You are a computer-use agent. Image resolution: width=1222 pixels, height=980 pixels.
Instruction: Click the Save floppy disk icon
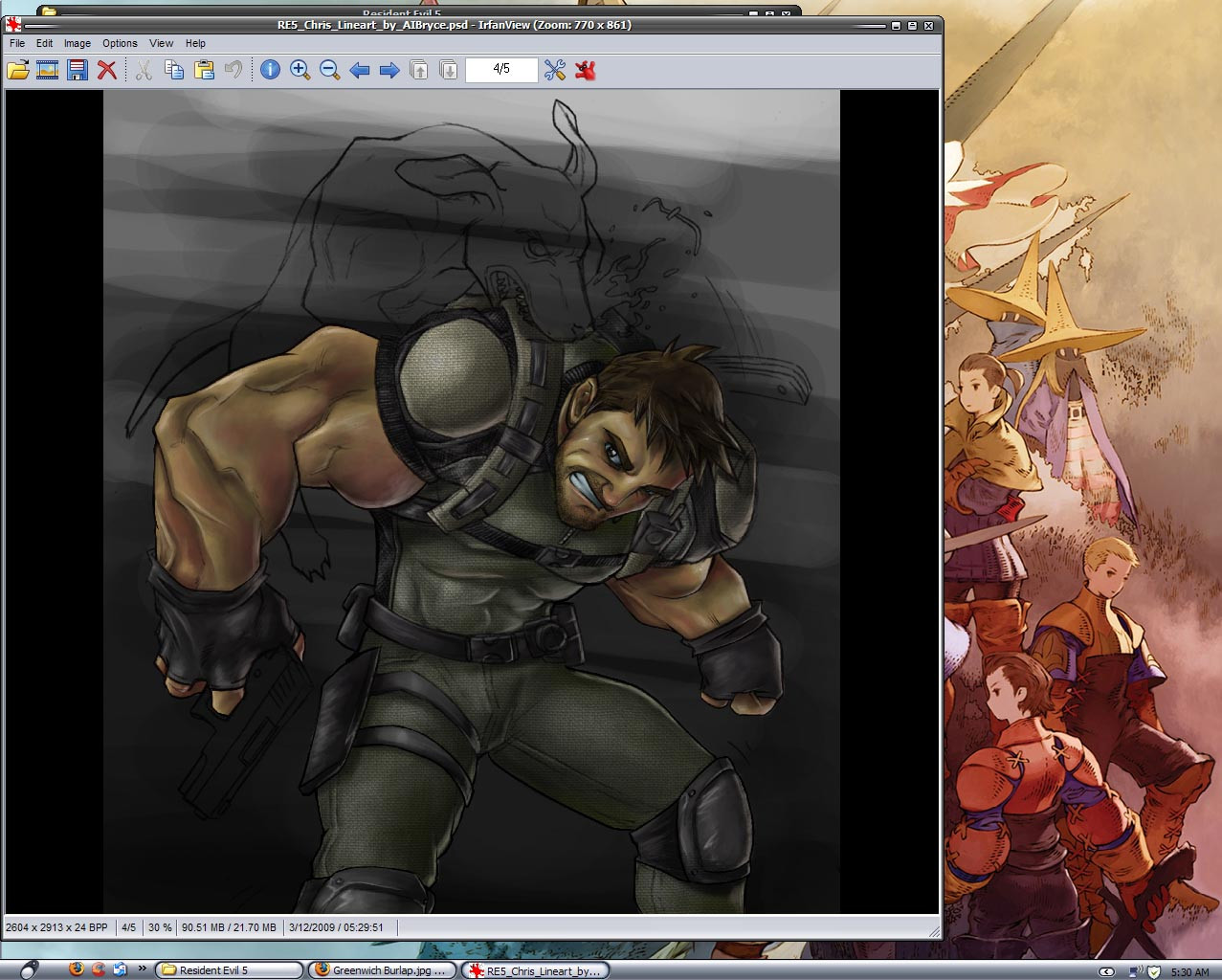tap(78, 70)
